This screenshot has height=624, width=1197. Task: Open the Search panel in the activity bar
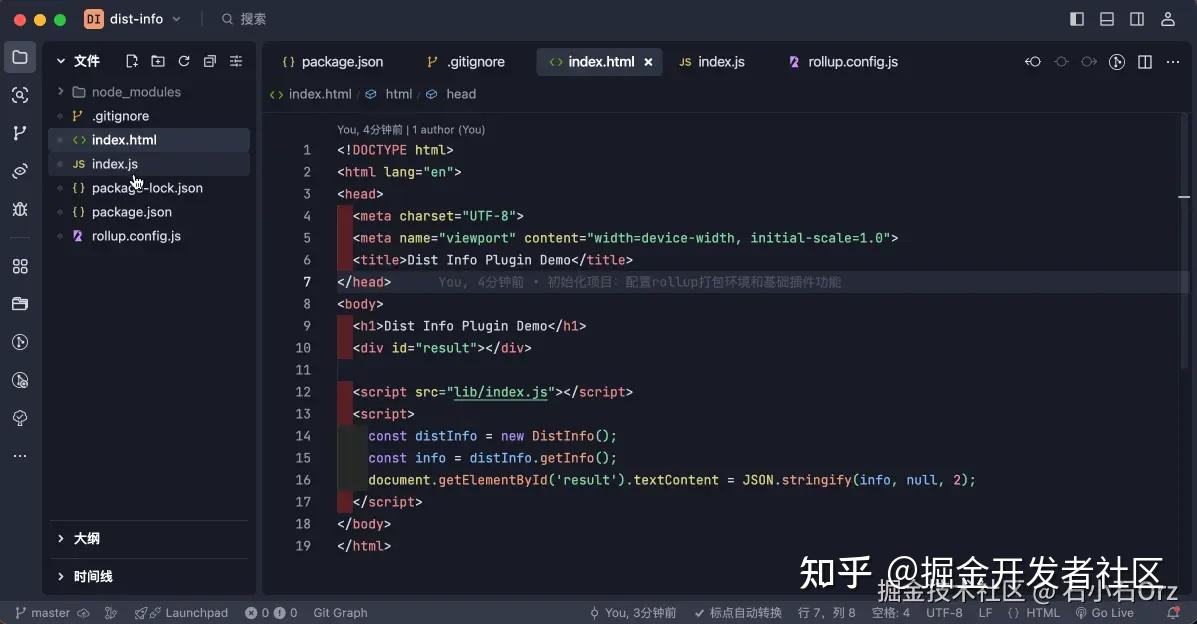(x=20, y=96)
